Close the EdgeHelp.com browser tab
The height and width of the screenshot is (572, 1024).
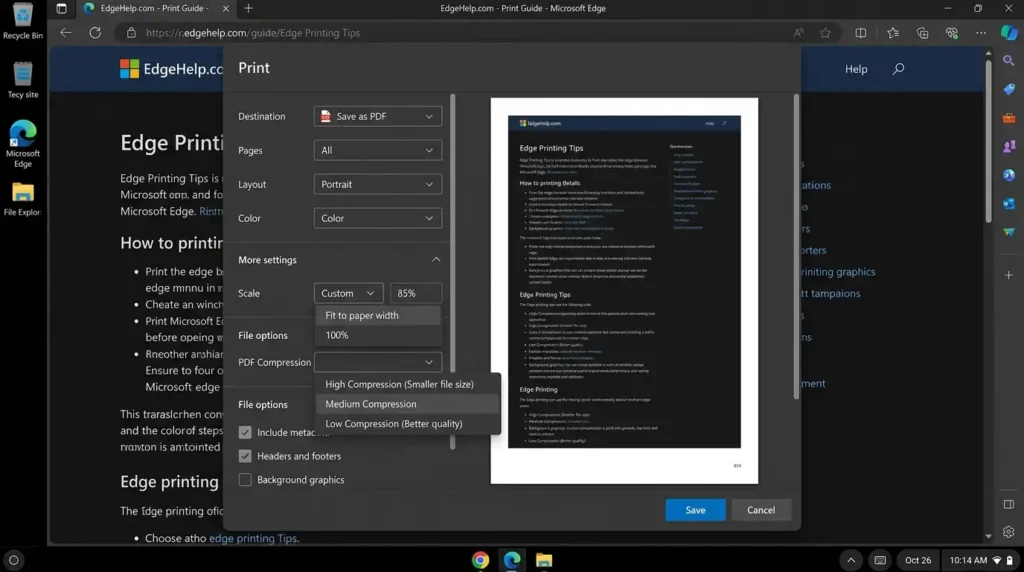225,8
